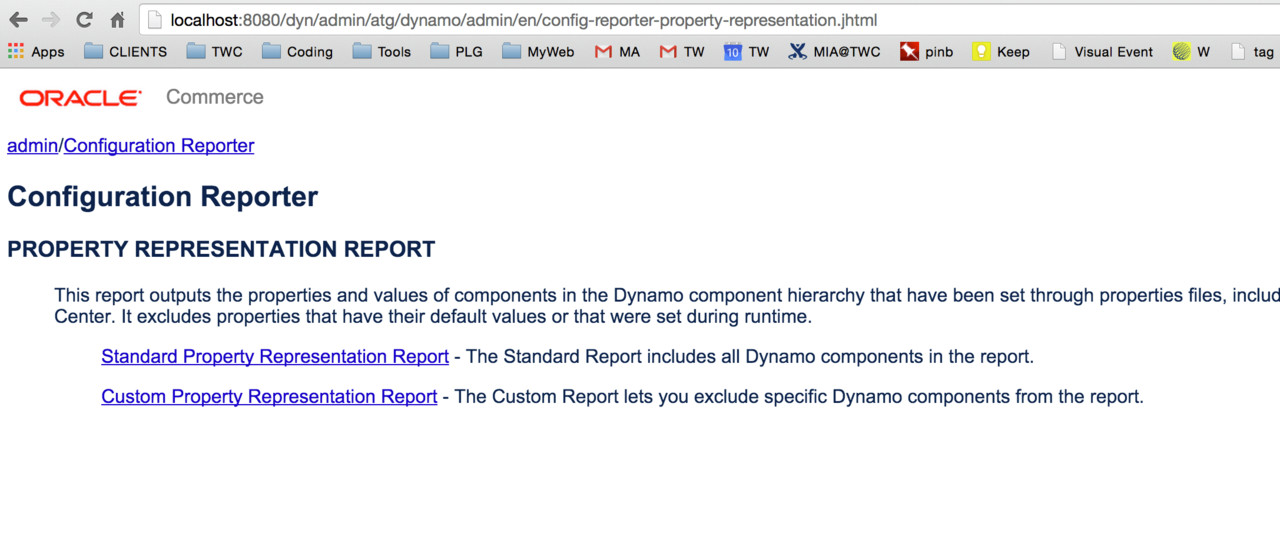
Task: Open the pinb bookmark
Action: click(927, 52)
